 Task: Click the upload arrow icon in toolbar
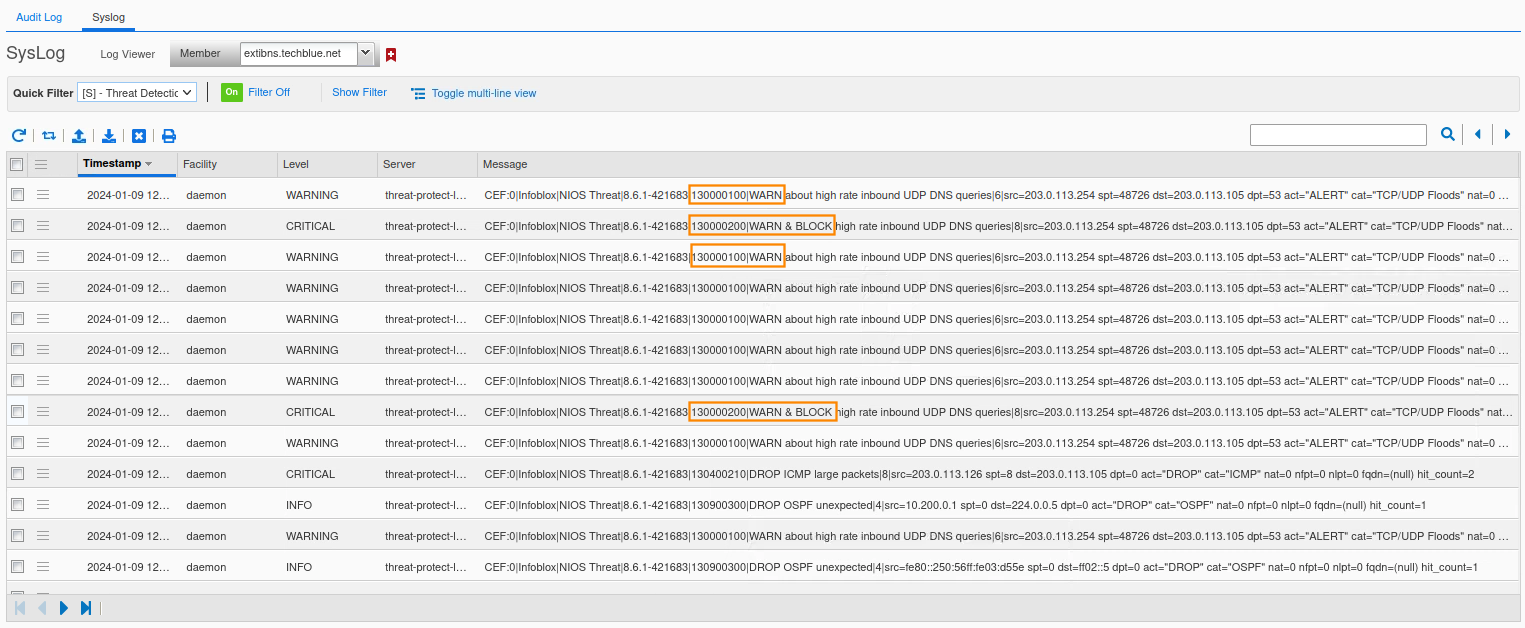(79, 135)
